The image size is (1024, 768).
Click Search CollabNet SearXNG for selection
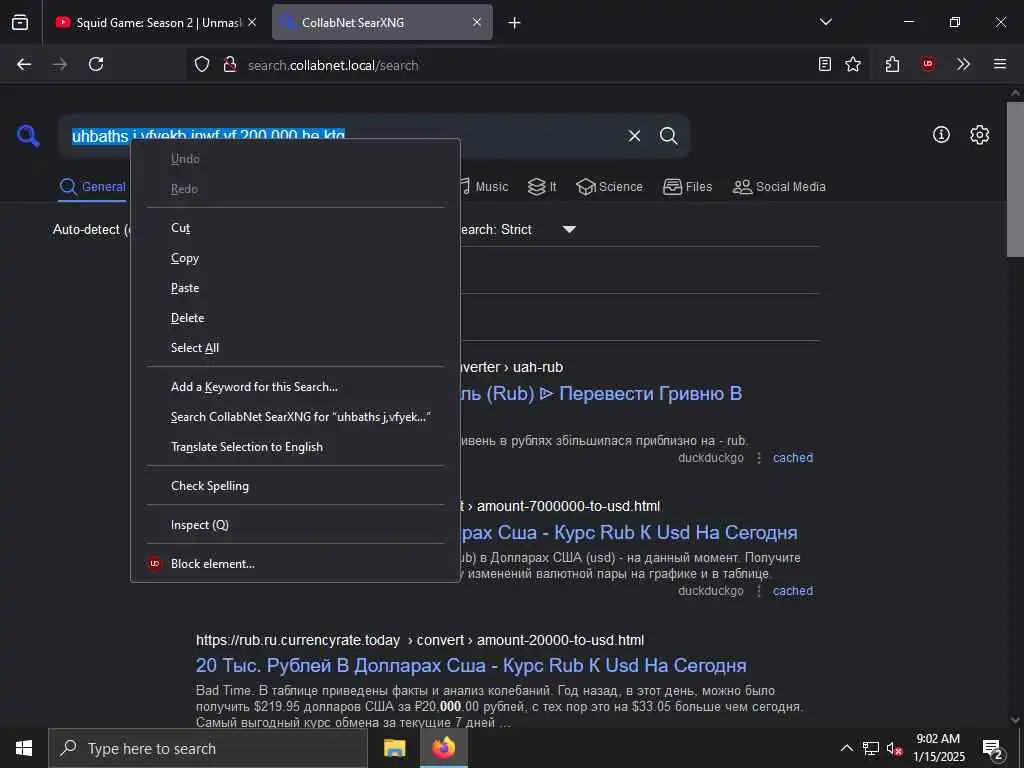tap(295, 417)
